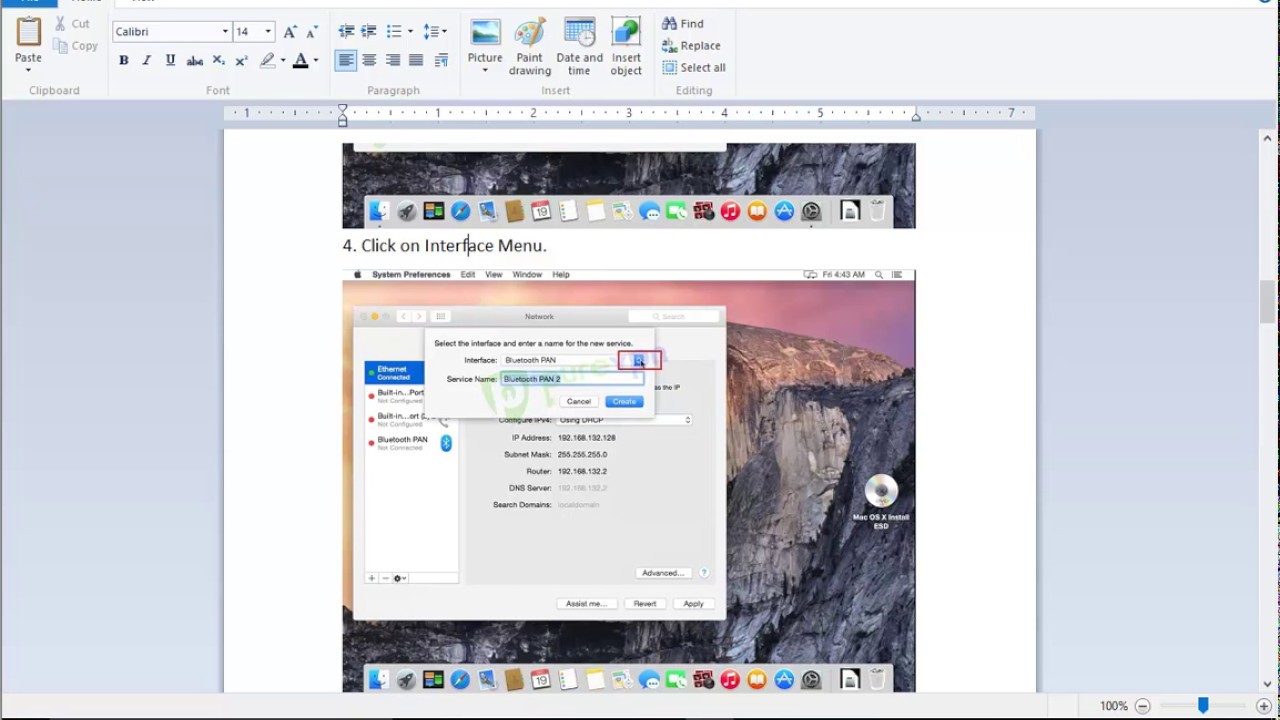Click the right indent marker on the ruler

tap(915, 116)
